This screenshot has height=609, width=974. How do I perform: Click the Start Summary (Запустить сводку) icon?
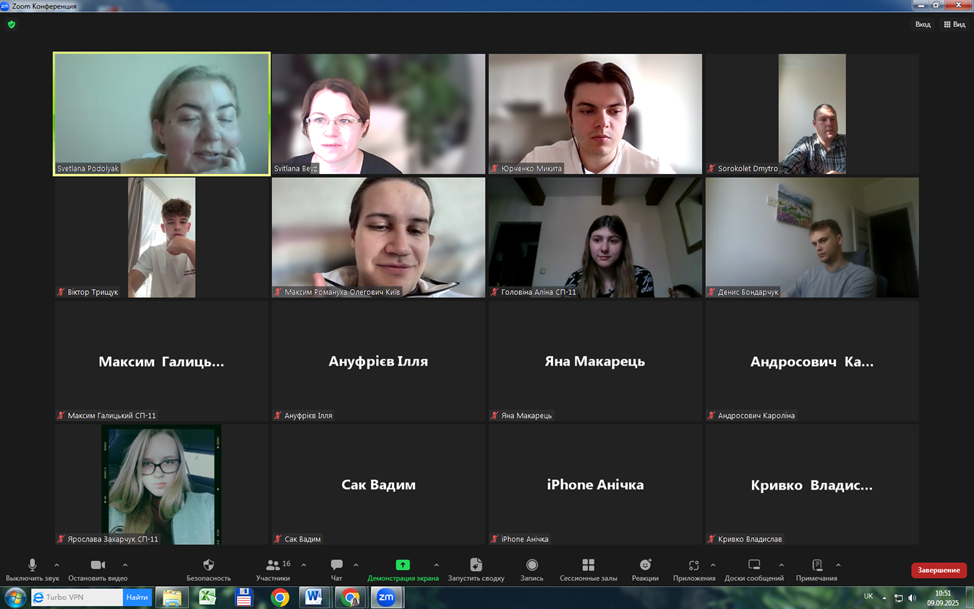tap(476, 566)
